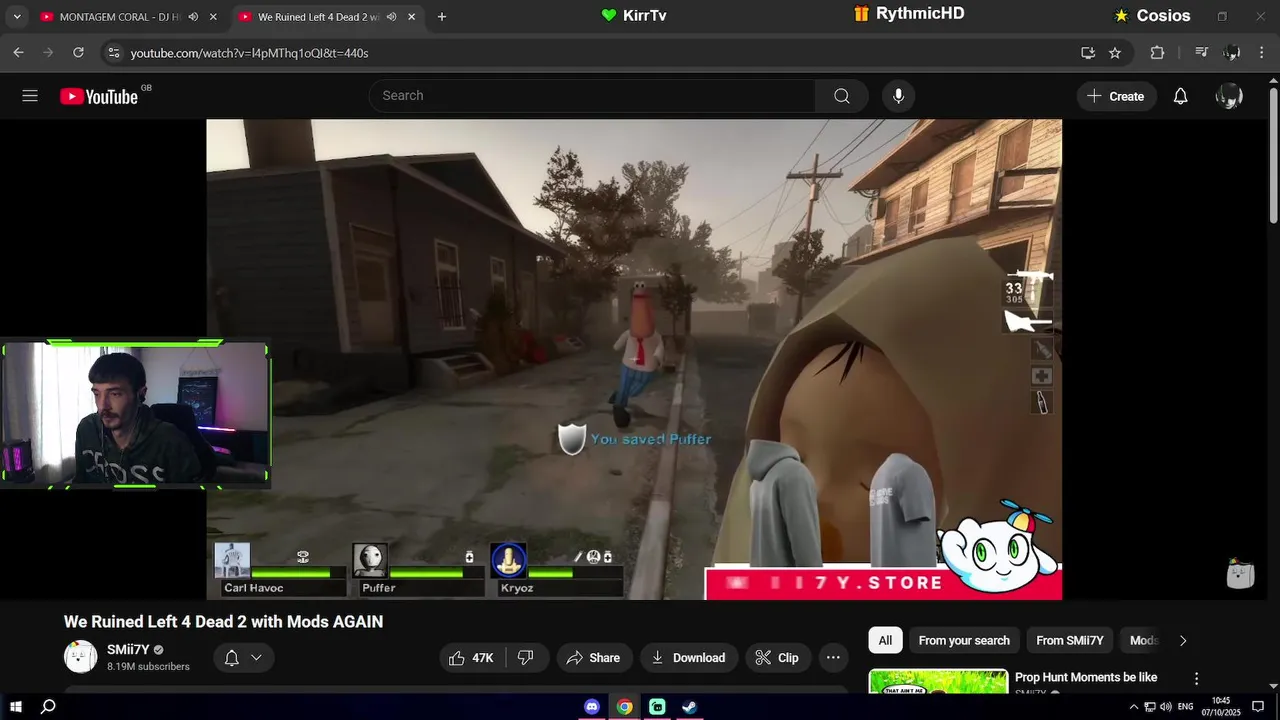This screenshot has height=720, width=1280.
Task: Mute audio on the MONTAGEM CORAL tab
Action: tap(193, 17)
